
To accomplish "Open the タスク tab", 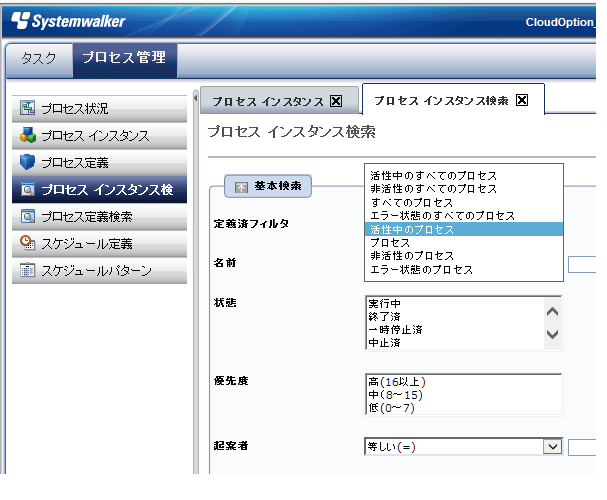I will pos(39,60).
